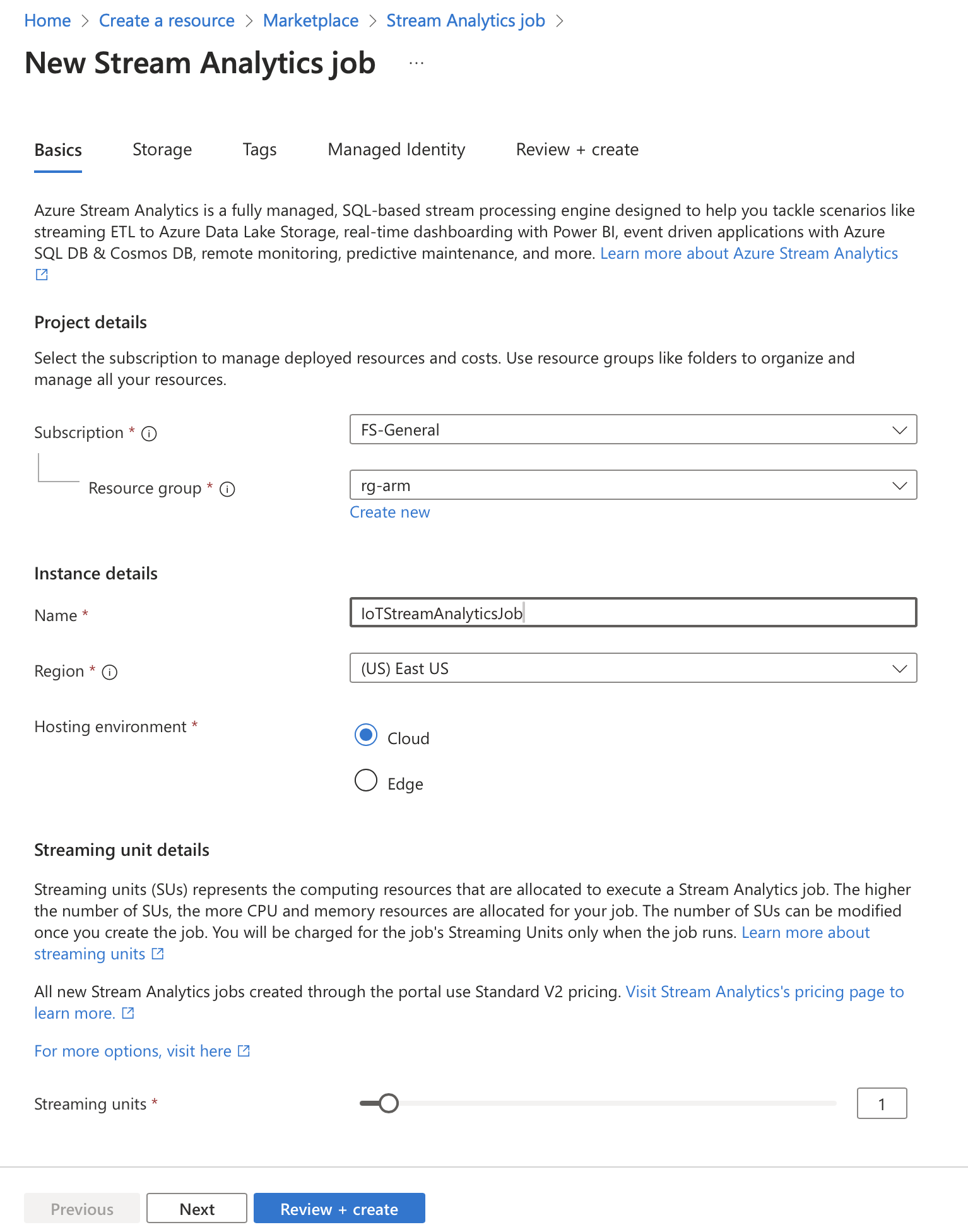This screenshot has height=1232, width=968.
Task: Switch to the Storage tab
Action: tap(162, 150)
